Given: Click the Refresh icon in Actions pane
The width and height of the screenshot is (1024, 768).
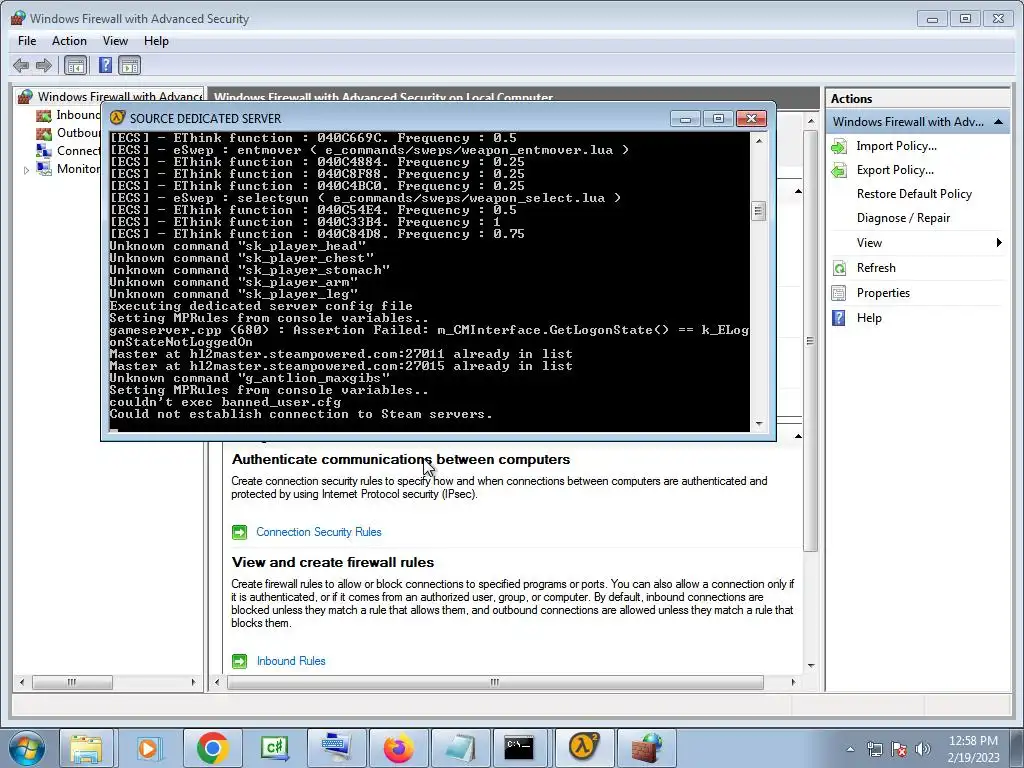Looking at the screenshot, I should (839, 268).
